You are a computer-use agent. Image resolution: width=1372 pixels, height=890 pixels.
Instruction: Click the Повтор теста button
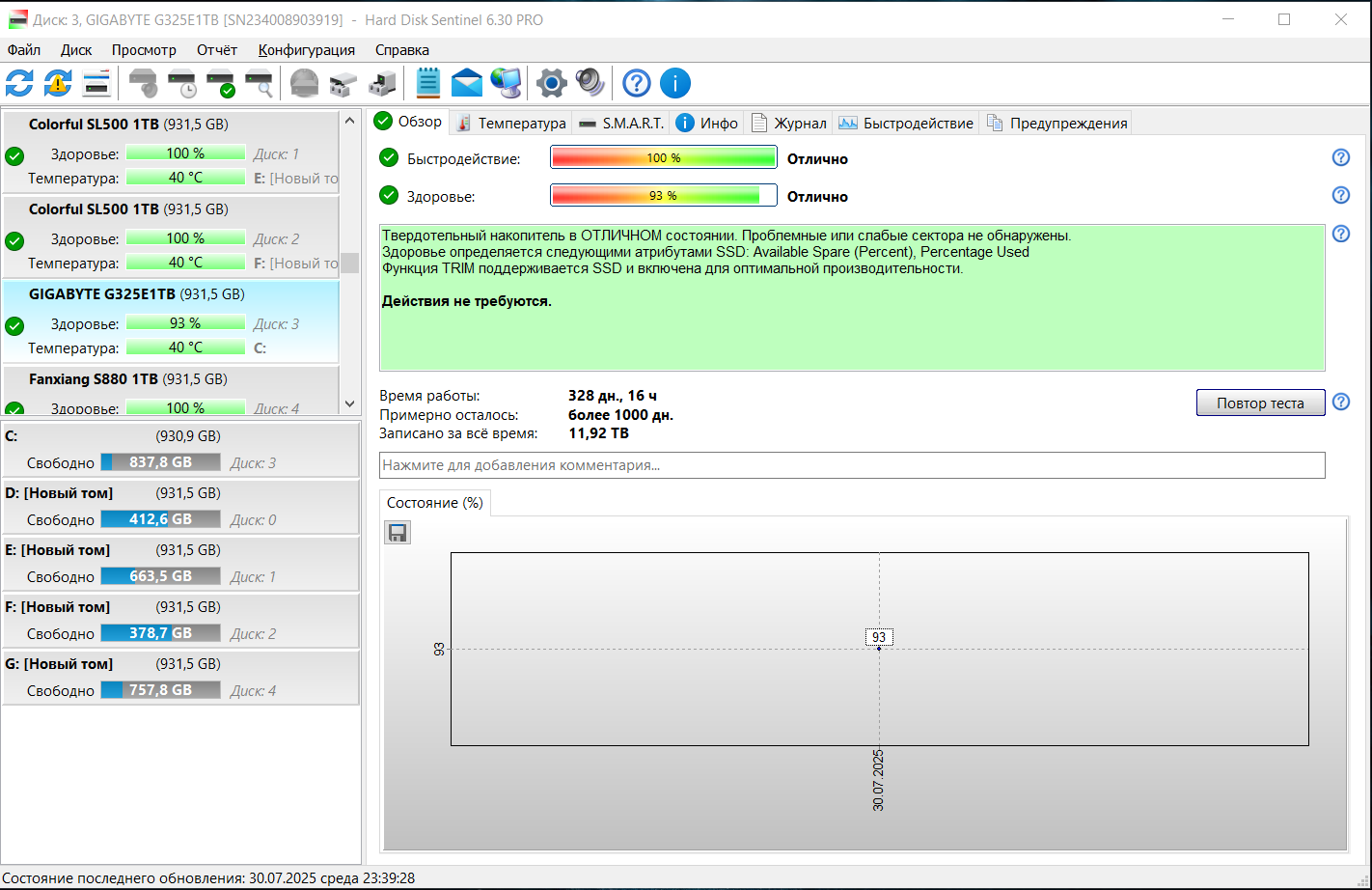coord(1260,403)
